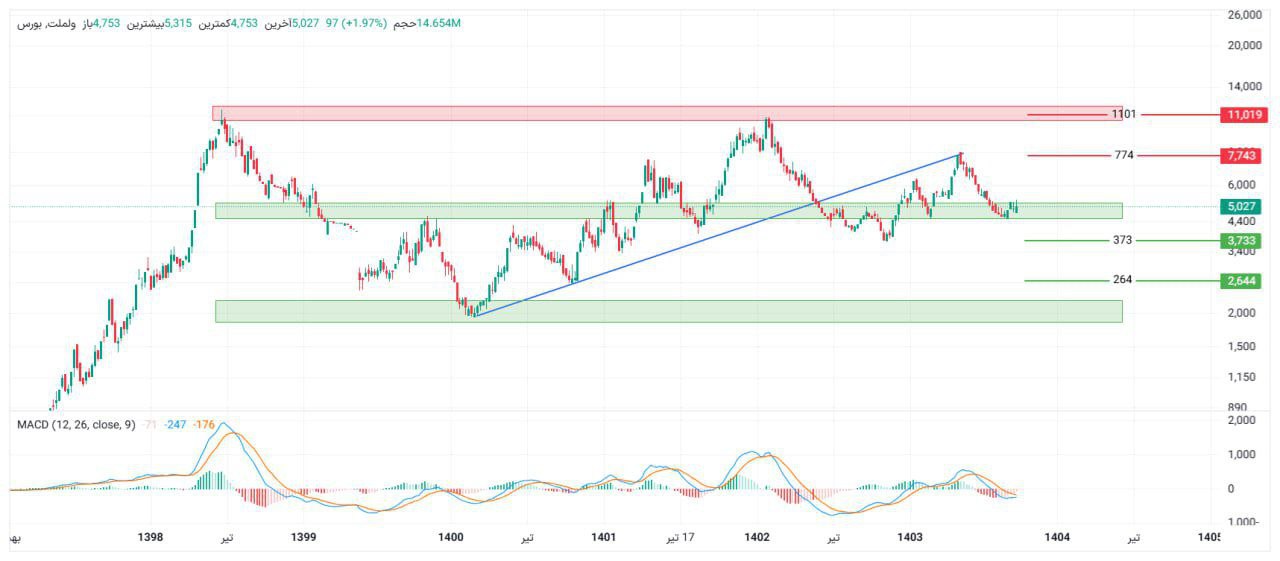The image size is (1280, 561).
Task: Click the 1402 date on time axis
Action: point(757,538)
